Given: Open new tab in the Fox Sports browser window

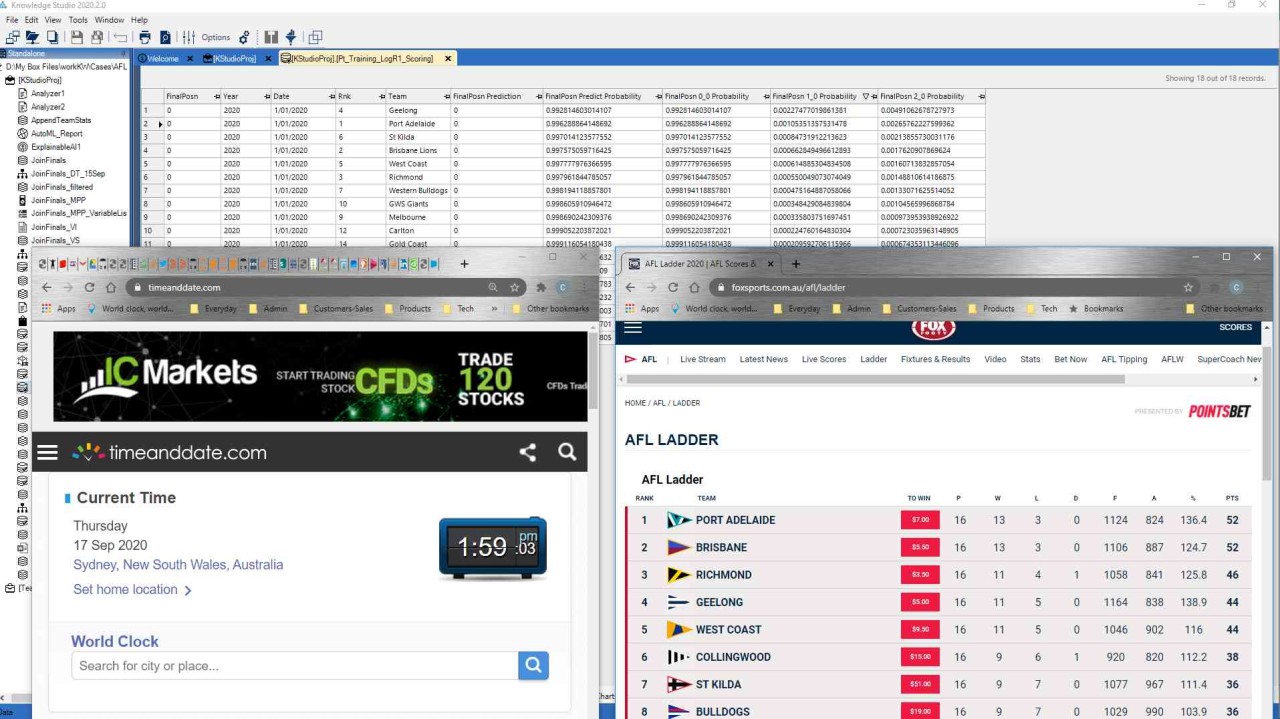Looking at the screenshot, I should (796, 264).
